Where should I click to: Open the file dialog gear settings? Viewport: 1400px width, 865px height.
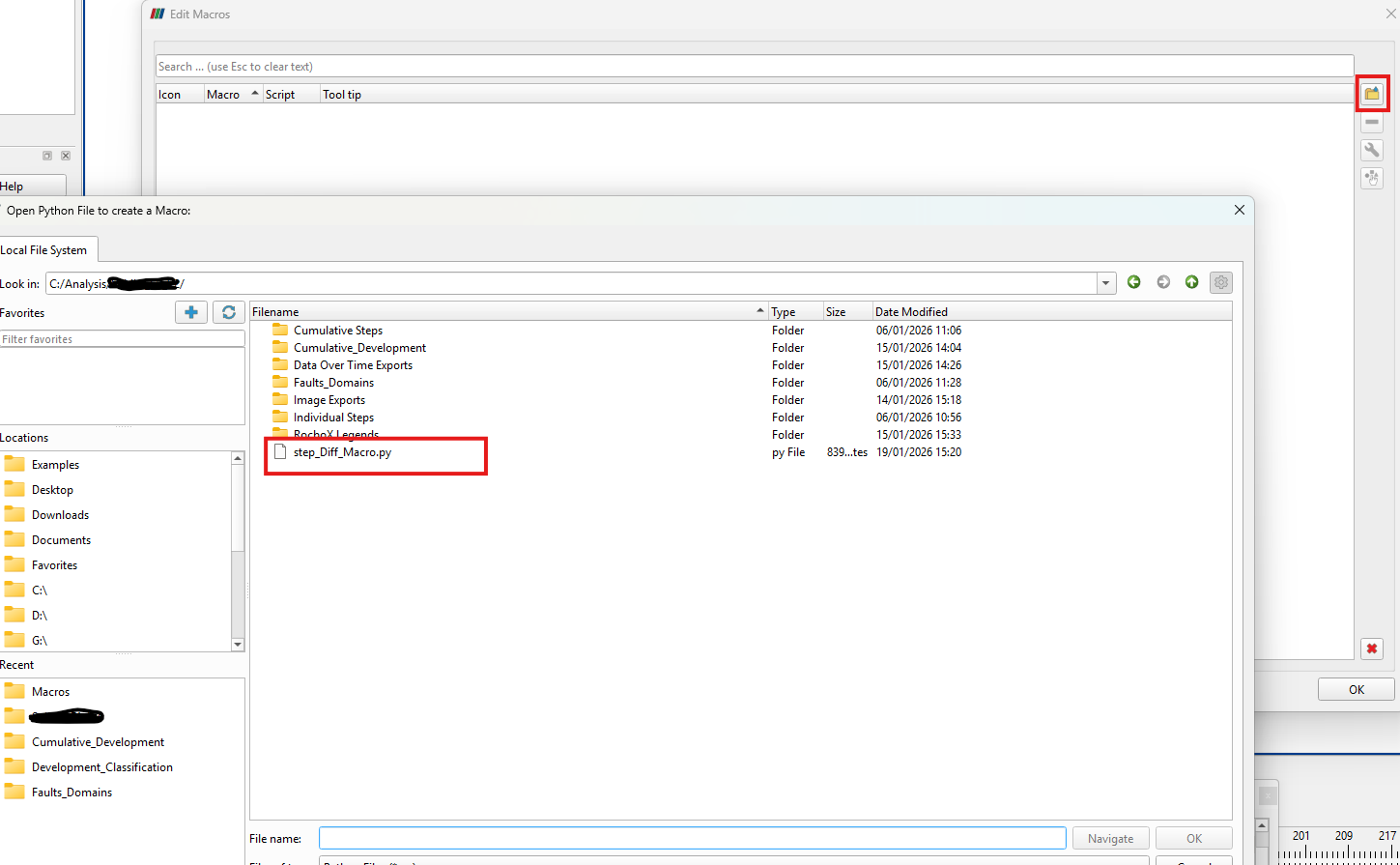pyautogui.click(x=1221, y=282)
